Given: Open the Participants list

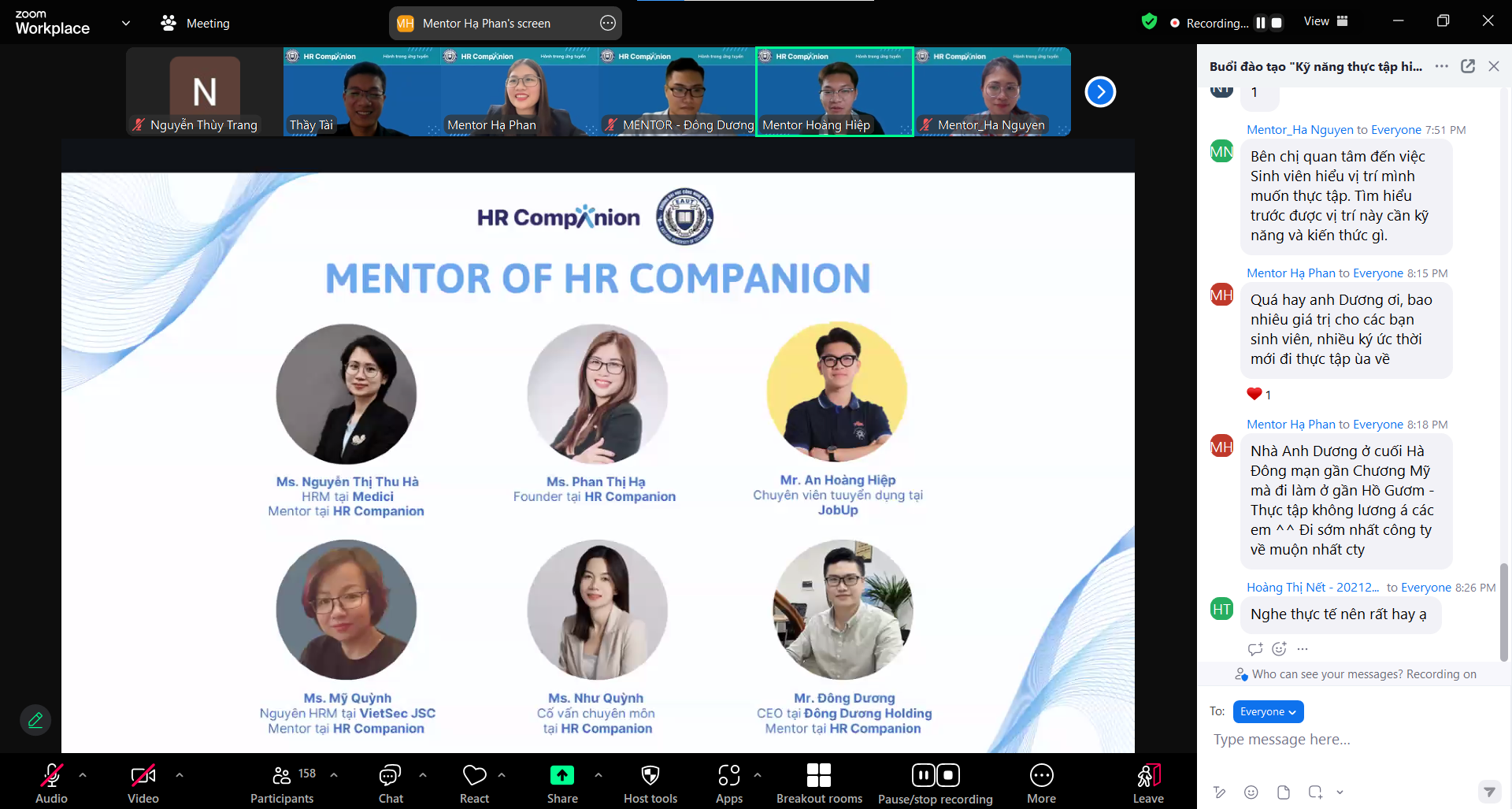Looking at the screenshot, I should [x=282, y=783].
